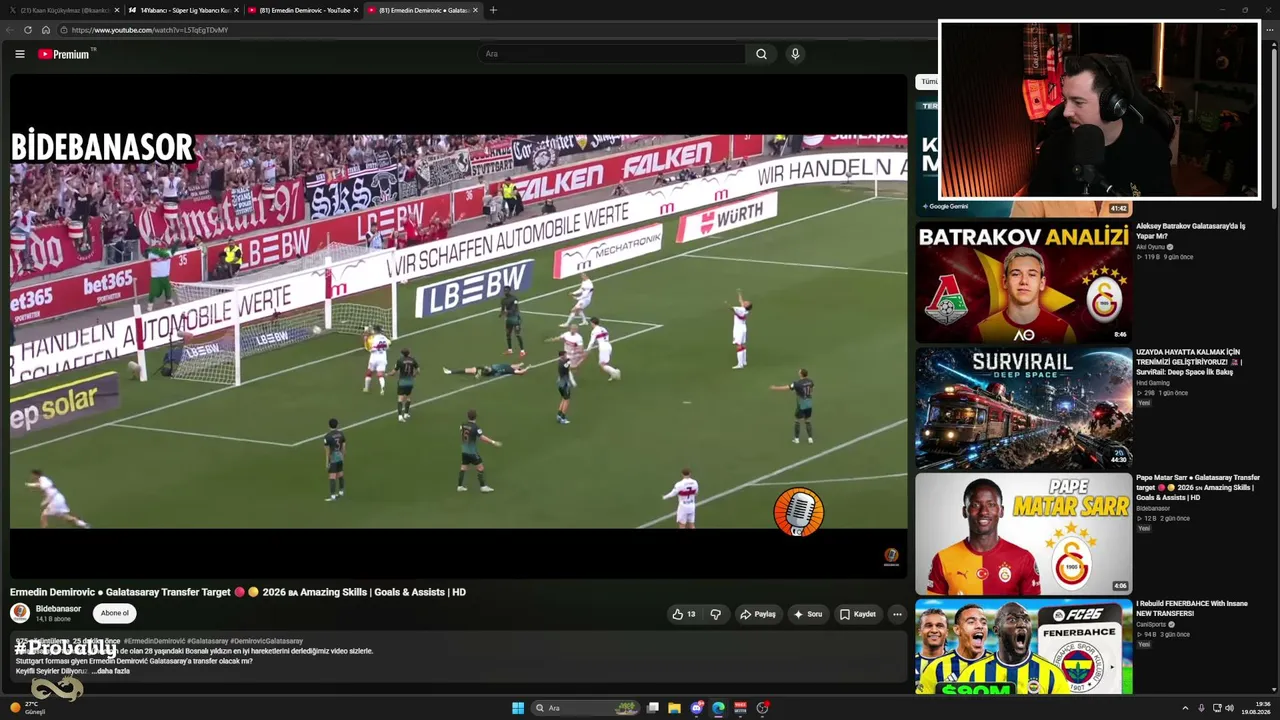Open Batrakov Analizi video thumbnail
This screenshot has height=720, width=1280.
coord(1023,282)
